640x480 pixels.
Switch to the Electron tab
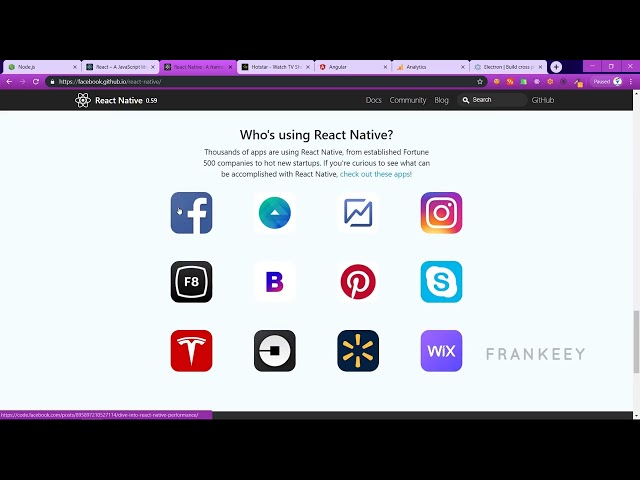point(508,67)
